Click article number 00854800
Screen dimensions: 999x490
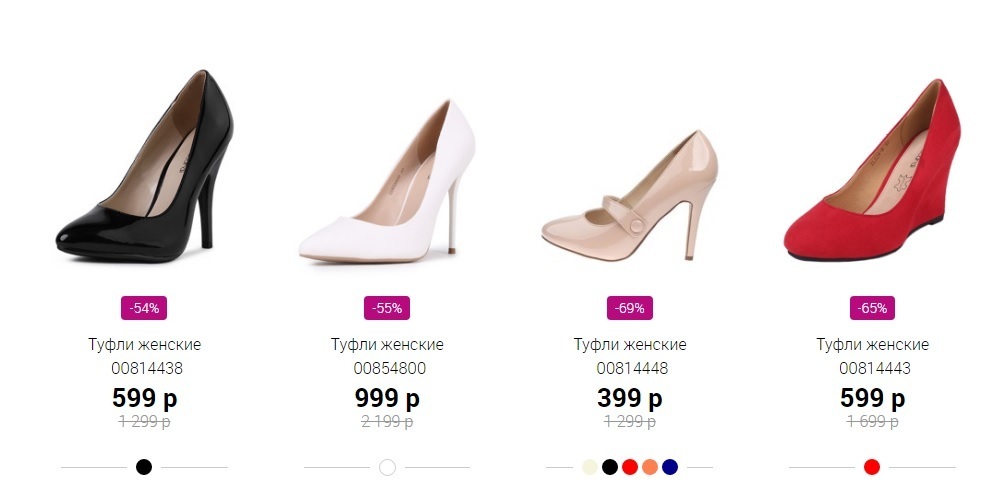[387, 368]
